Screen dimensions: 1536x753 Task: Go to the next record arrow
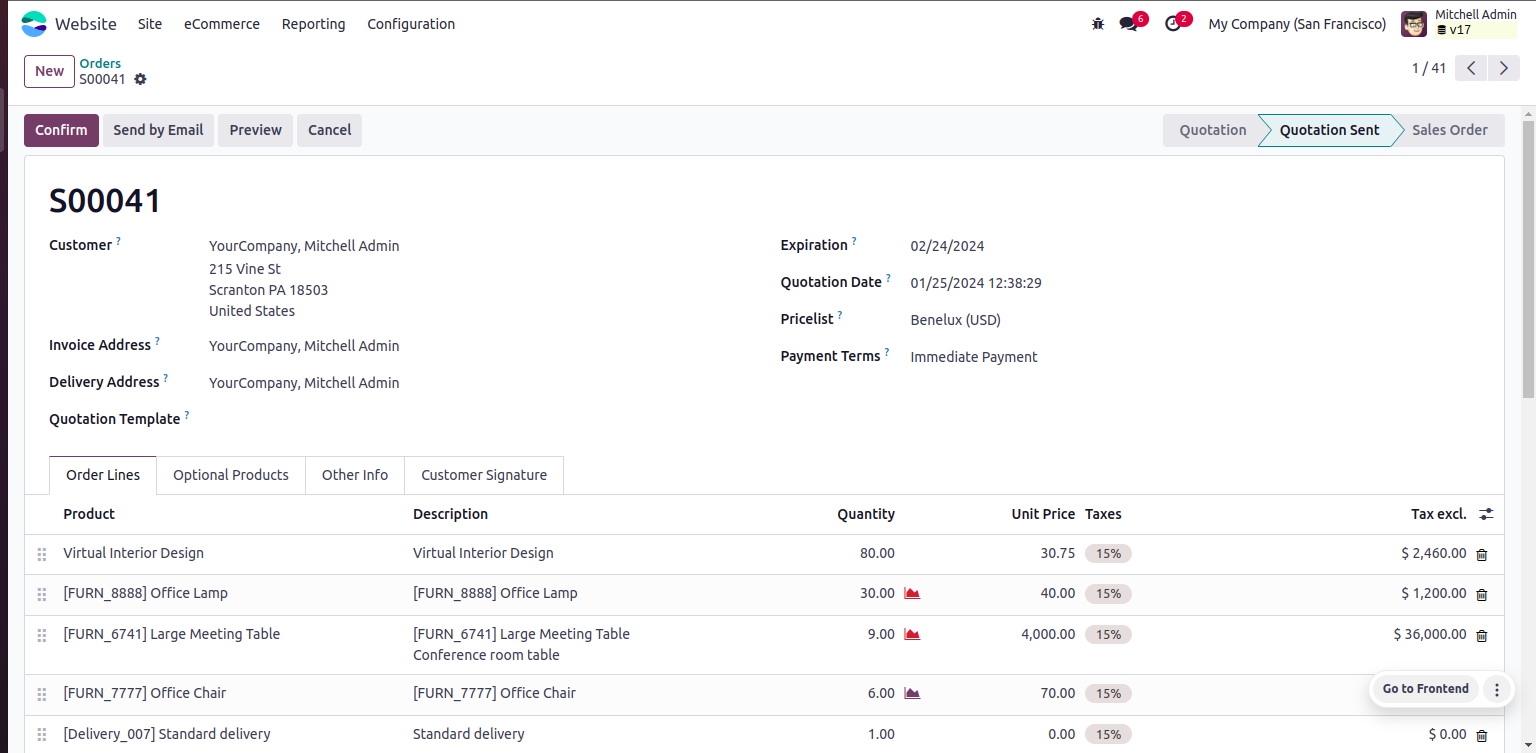[1503, 68]
